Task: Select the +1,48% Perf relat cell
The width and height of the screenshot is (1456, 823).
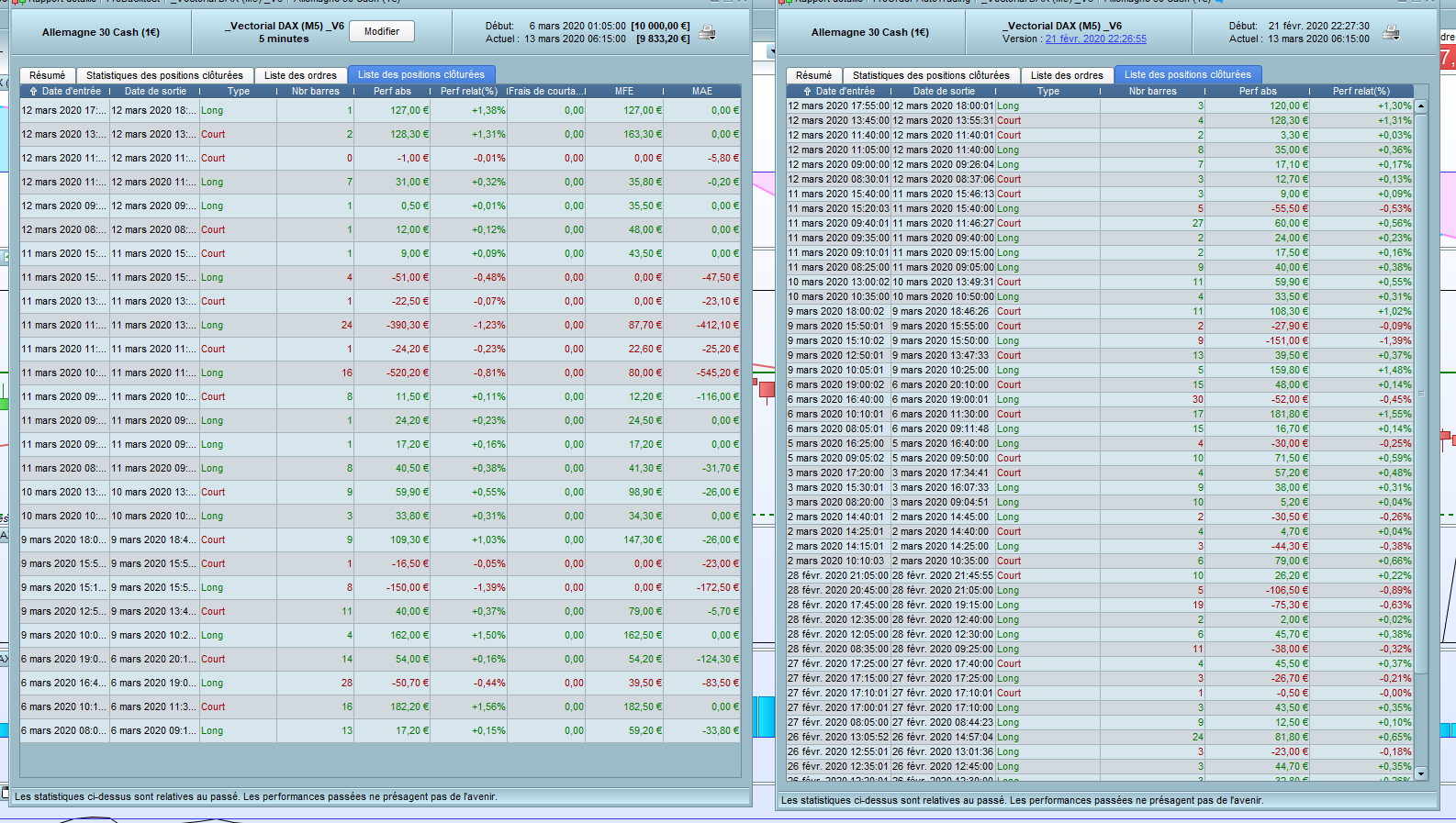Action: click(1362, 370)
